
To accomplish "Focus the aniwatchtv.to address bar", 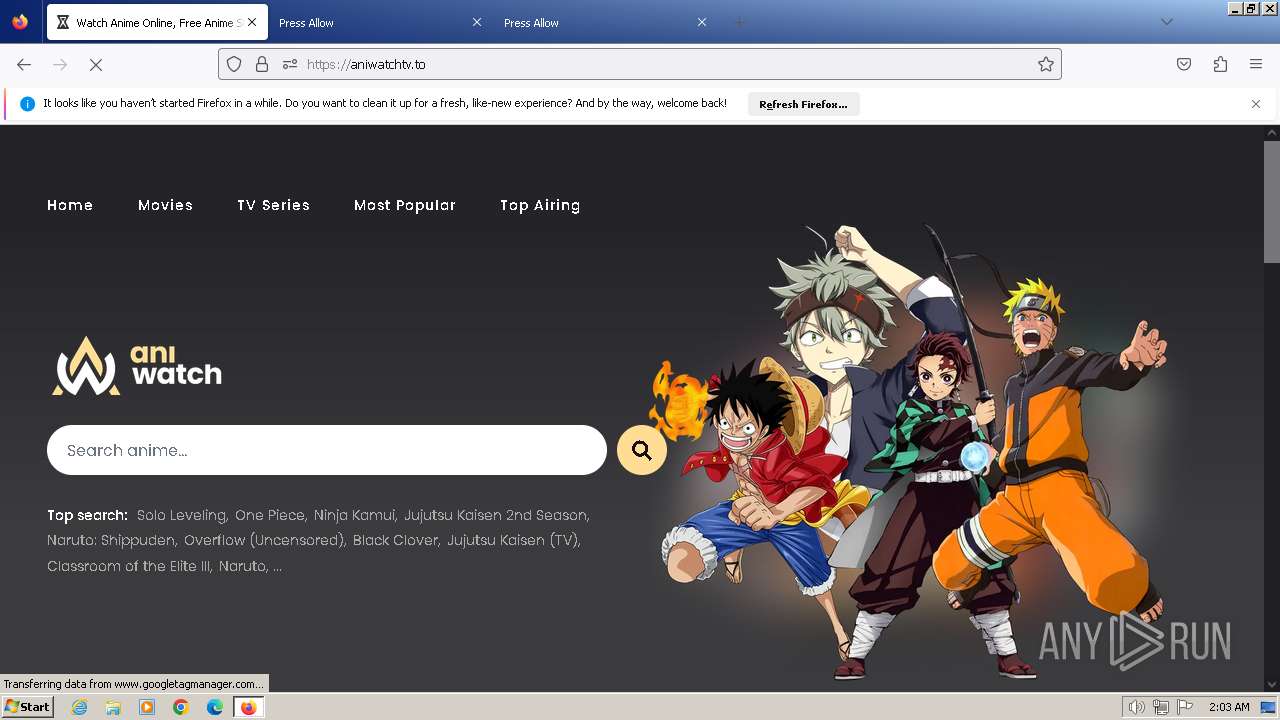I will [x=640, y=64].
